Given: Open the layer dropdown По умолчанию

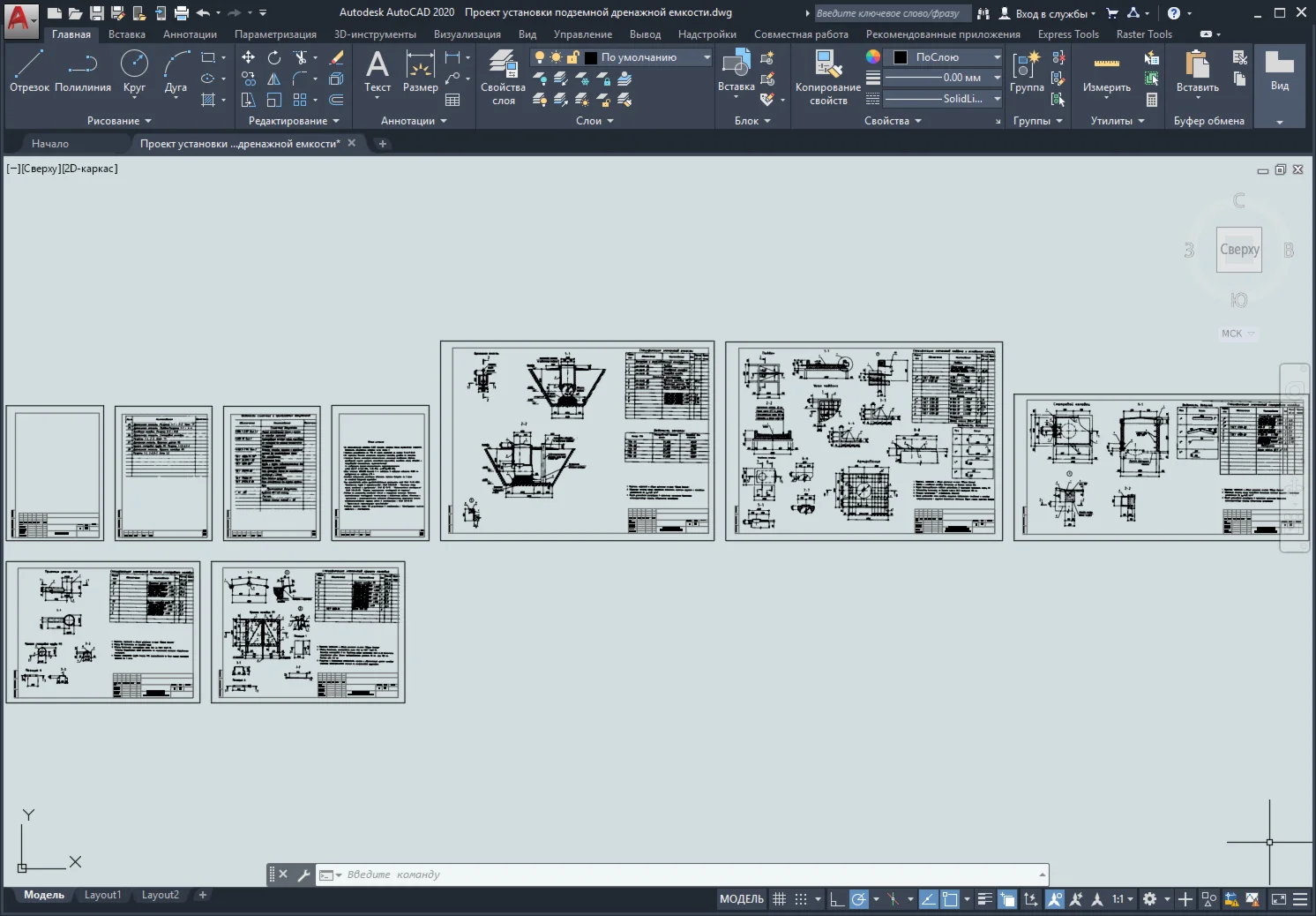Looking at the screenshot, I should click(707, 57).
